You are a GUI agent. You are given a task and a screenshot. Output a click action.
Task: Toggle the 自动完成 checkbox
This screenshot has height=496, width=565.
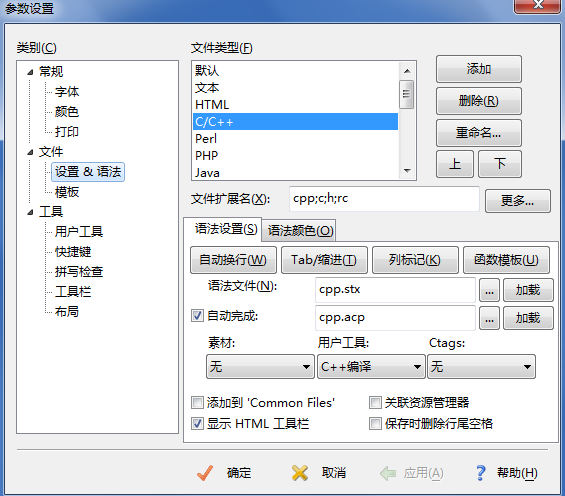197,316
